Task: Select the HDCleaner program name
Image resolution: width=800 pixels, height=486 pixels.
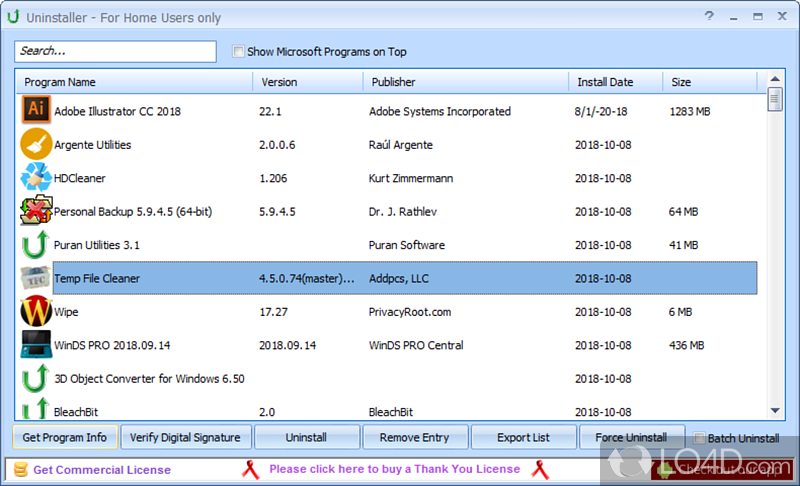Action: (80, 178)
